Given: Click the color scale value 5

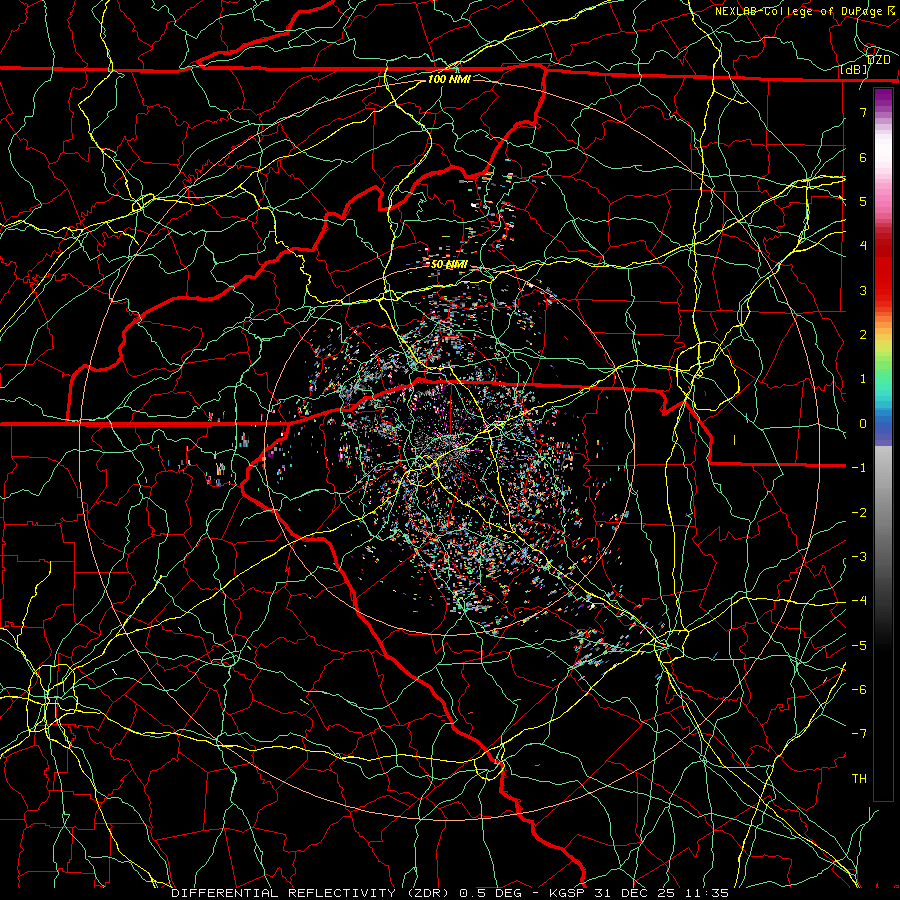Looking at the screenshot, I should (x=863, y=201).
